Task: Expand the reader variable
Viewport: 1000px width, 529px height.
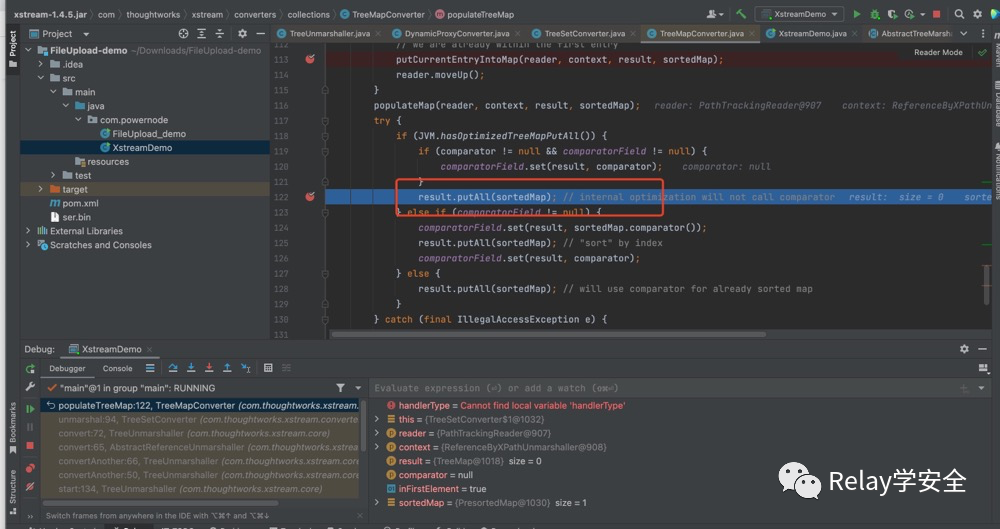Action: click(377, 433)
